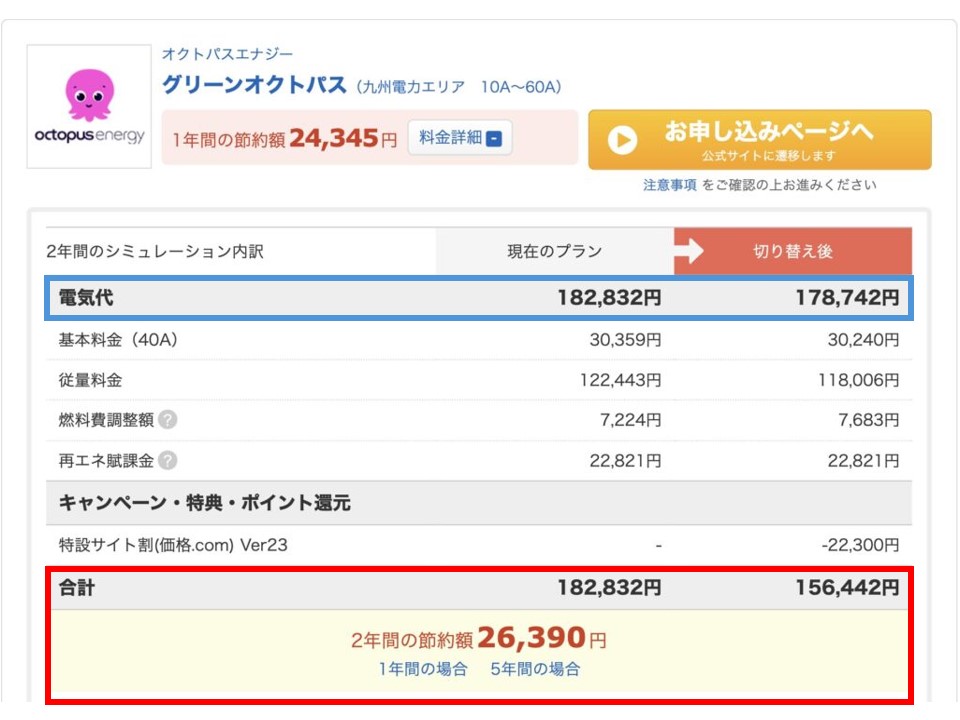This screenshot has width=960, height=720.
Task: Show the 1年間の場合 savings
Action: click(x=423, y=669)
